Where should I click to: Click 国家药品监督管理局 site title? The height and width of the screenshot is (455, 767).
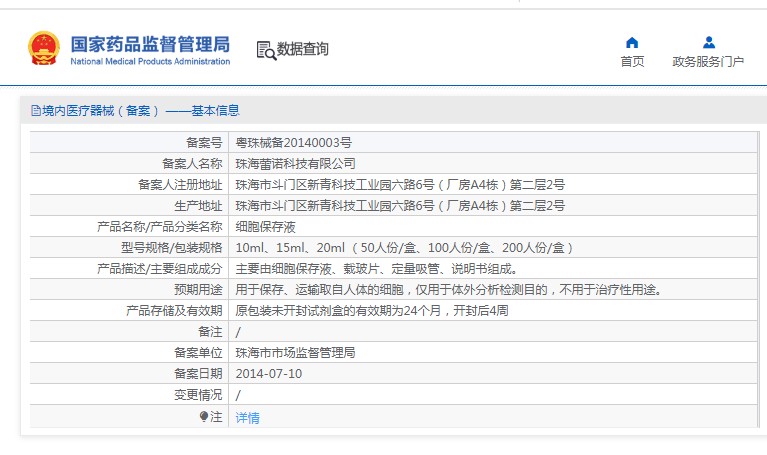(150, 44)
